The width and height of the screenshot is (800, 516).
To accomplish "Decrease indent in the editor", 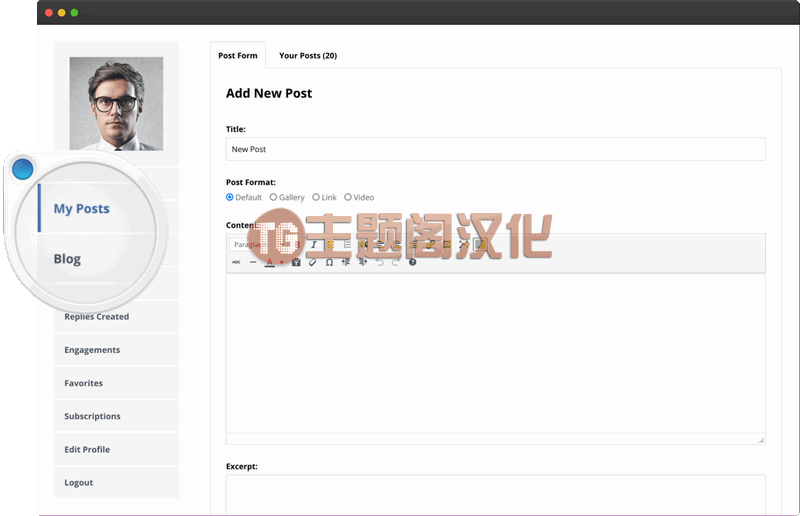I will click(346, 262).
